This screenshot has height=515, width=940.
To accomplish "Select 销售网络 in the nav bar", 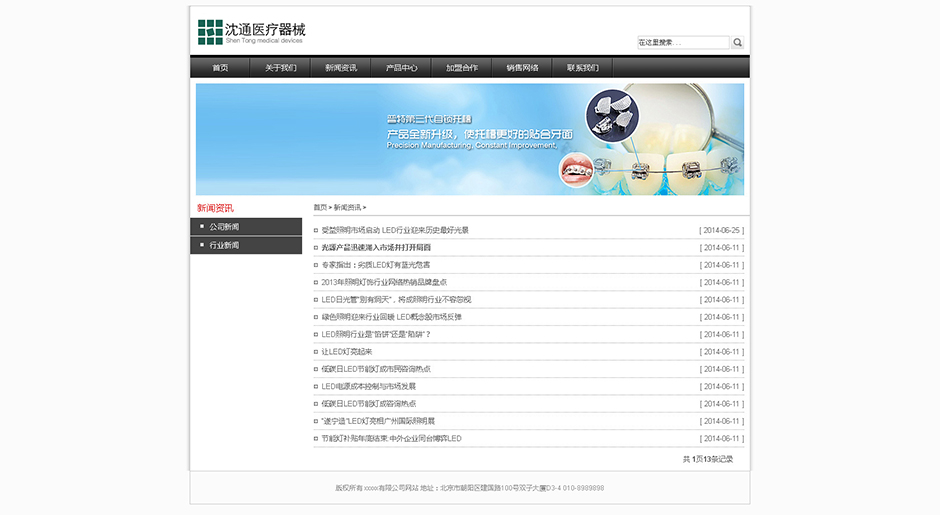I will tap(522, 68).
